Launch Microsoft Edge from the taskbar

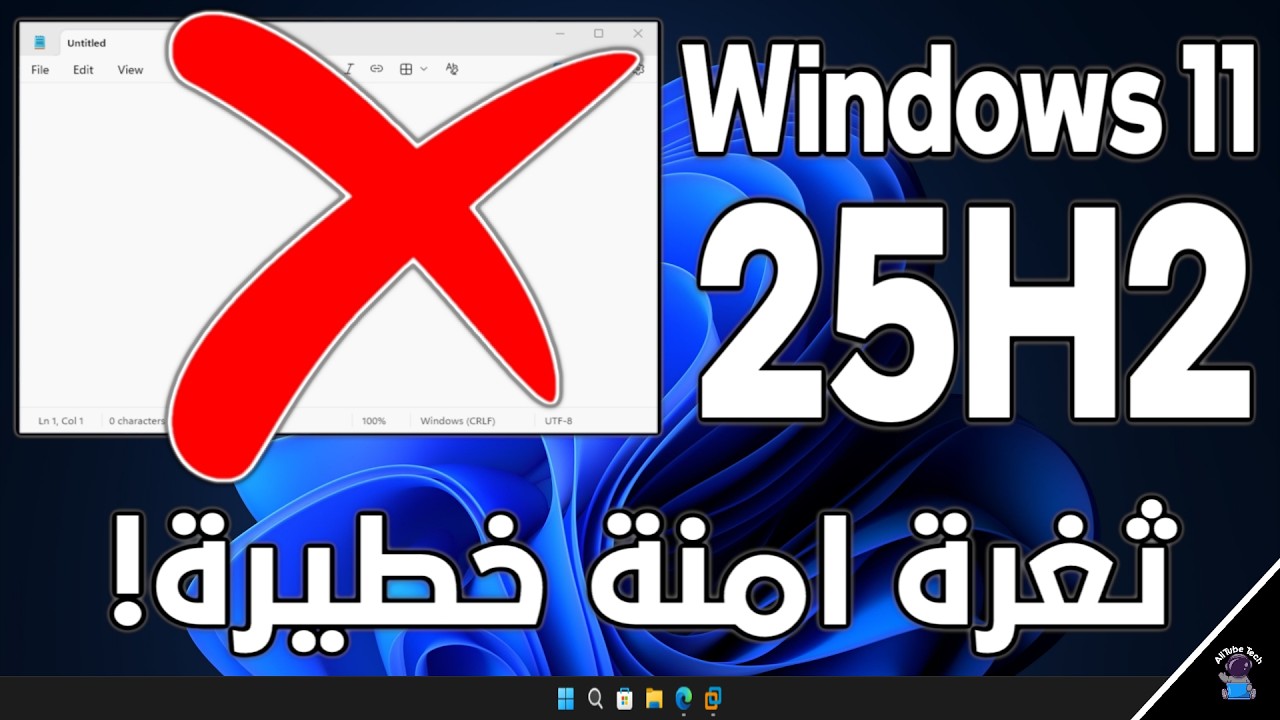point(684,698)
